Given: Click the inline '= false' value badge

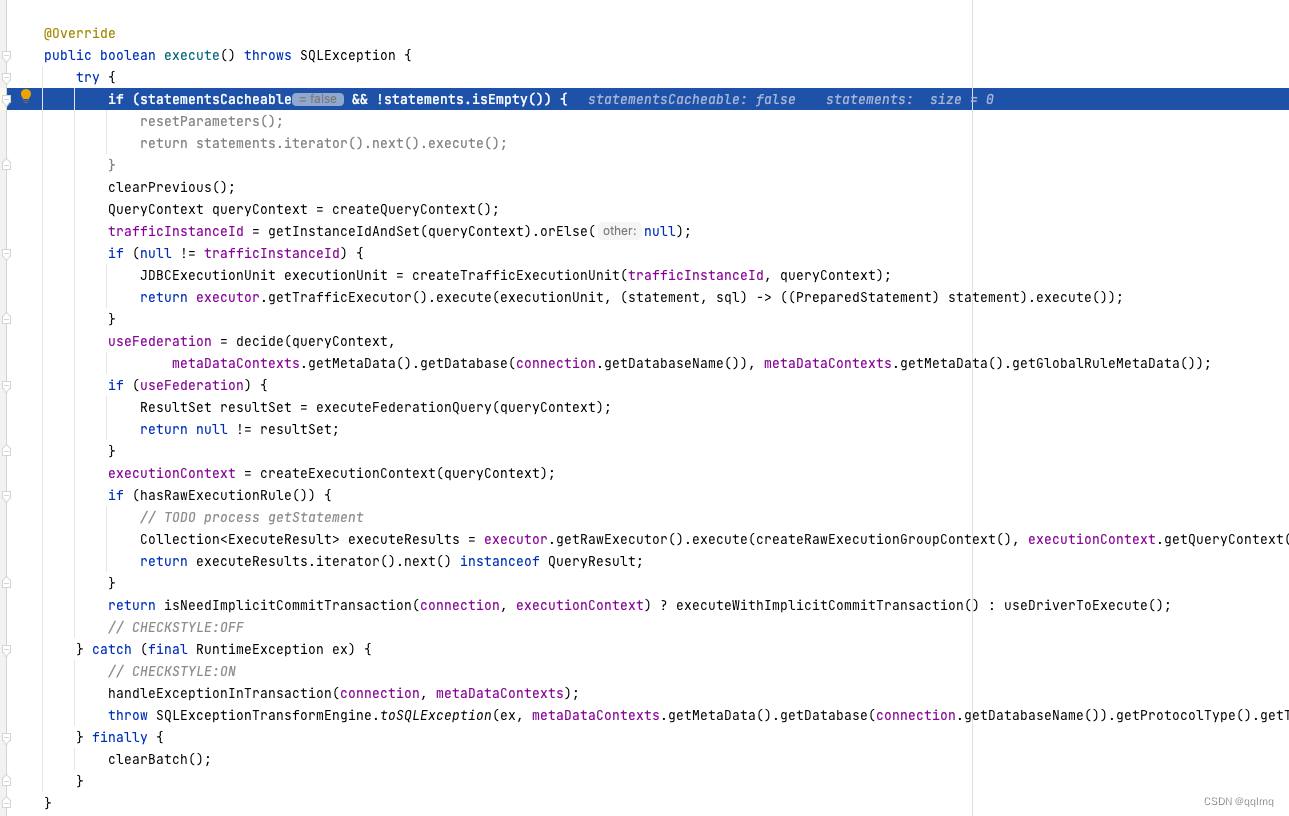Looking at the screenshot, I should click(316, 98).
